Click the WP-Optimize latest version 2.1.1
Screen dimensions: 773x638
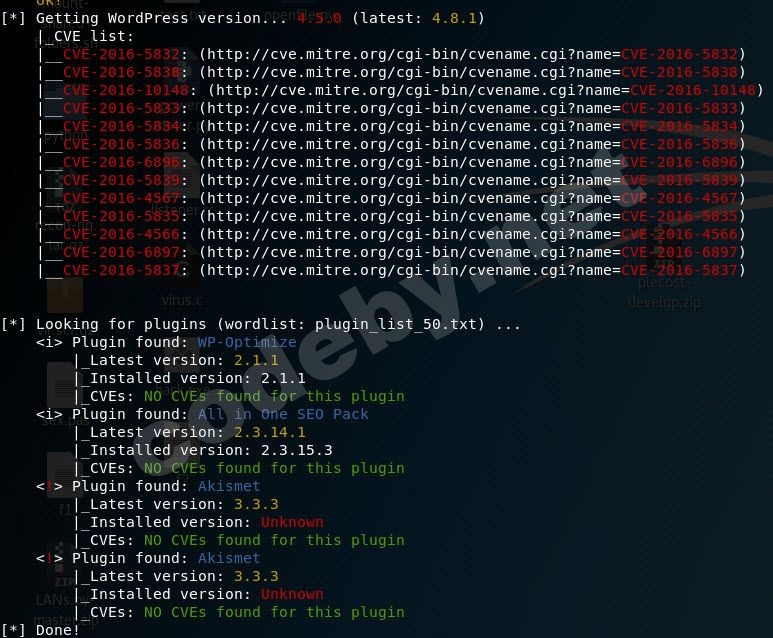(256, 360)
